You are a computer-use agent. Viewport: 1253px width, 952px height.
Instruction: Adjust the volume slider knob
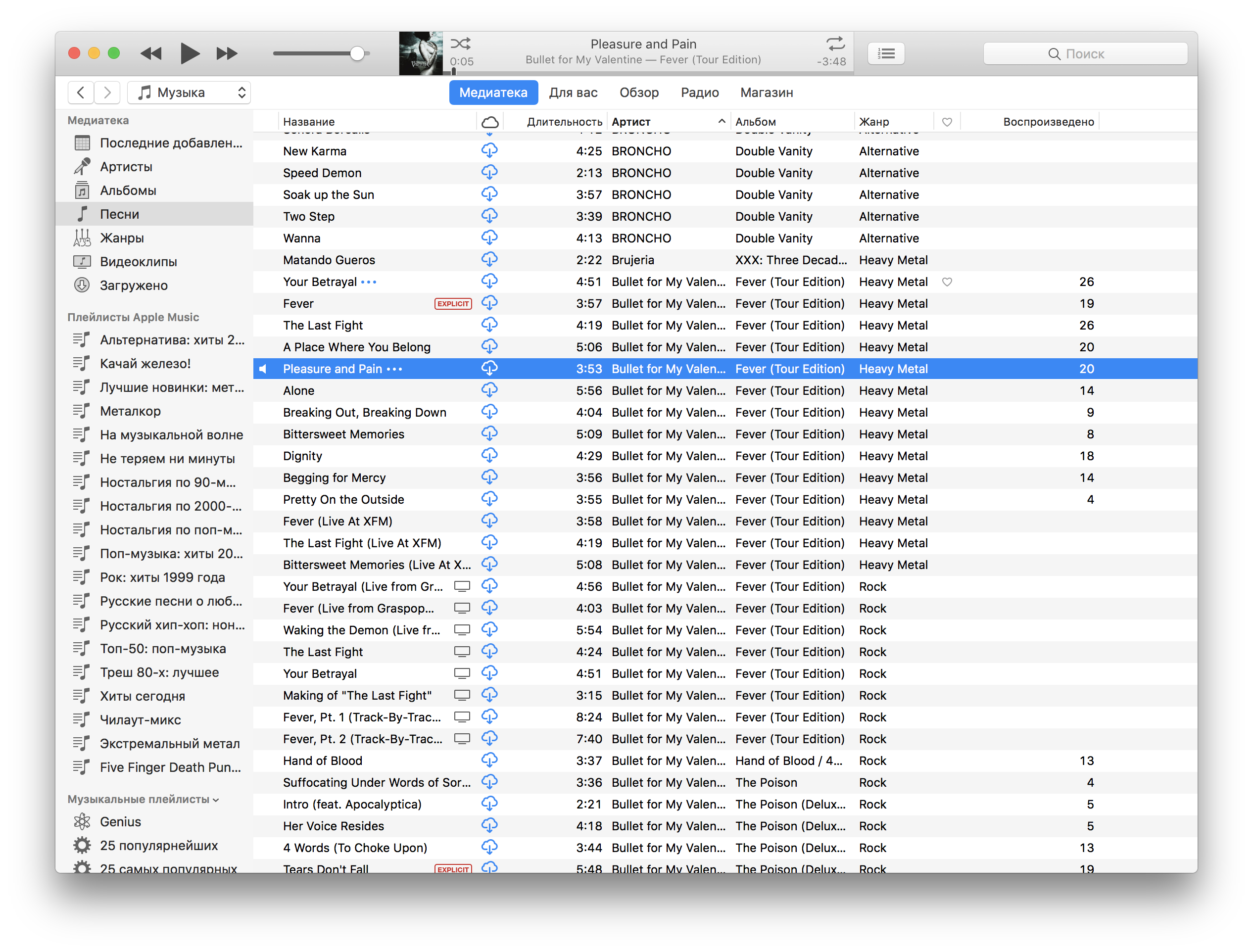(357, 53)
